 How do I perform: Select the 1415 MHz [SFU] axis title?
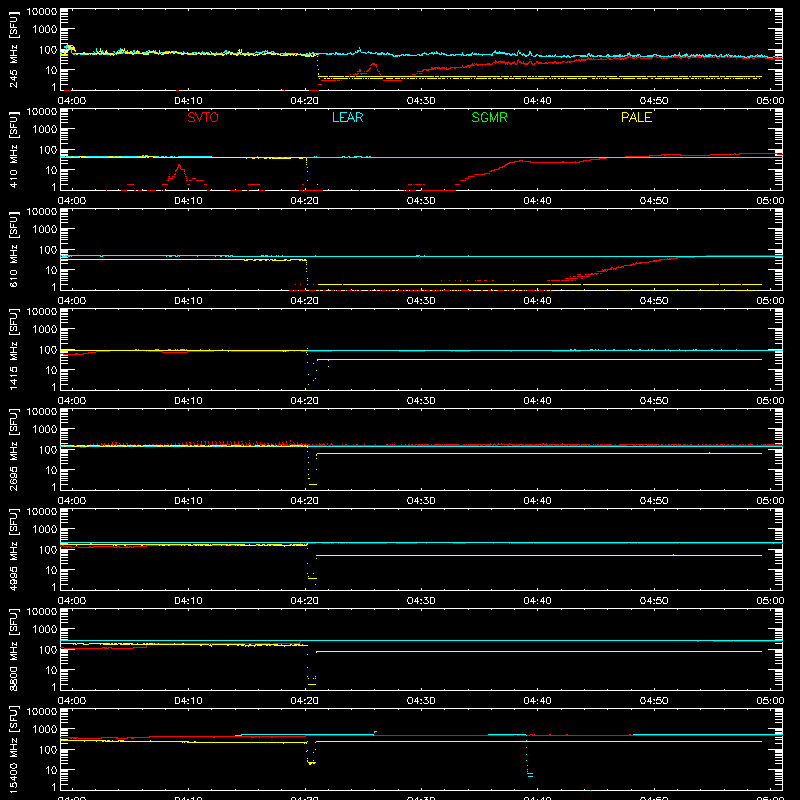13,349
